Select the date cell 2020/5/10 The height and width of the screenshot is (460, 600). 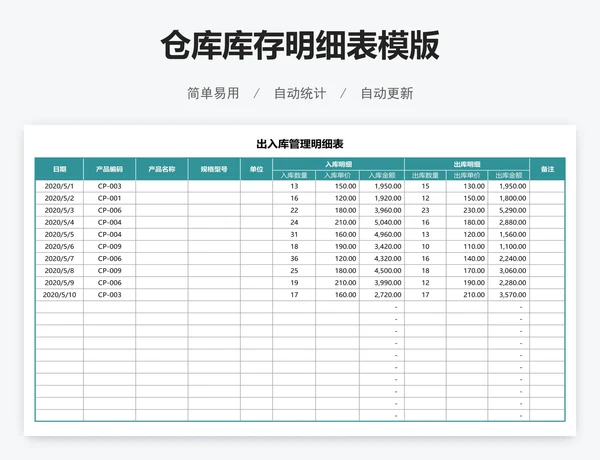tap(59, 295)
